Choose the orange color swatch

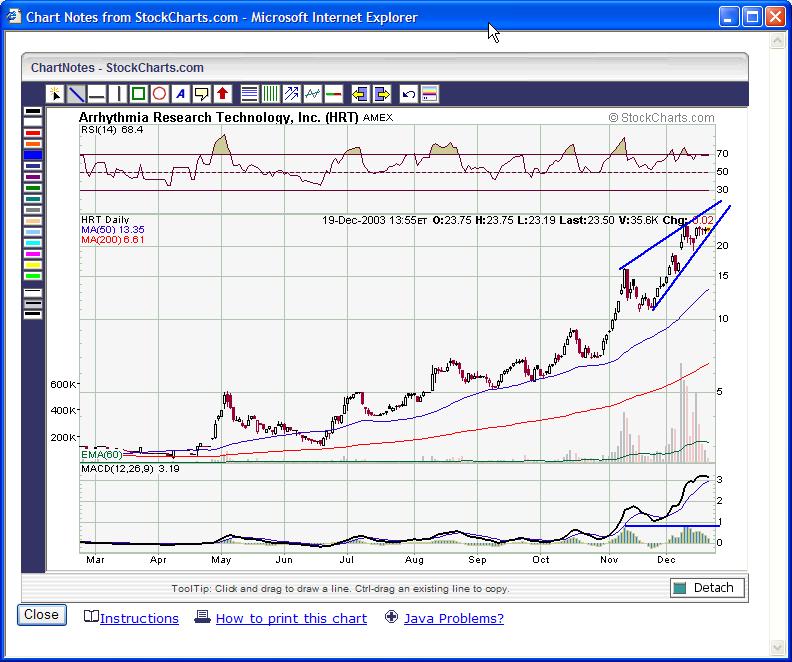(33, 144)
